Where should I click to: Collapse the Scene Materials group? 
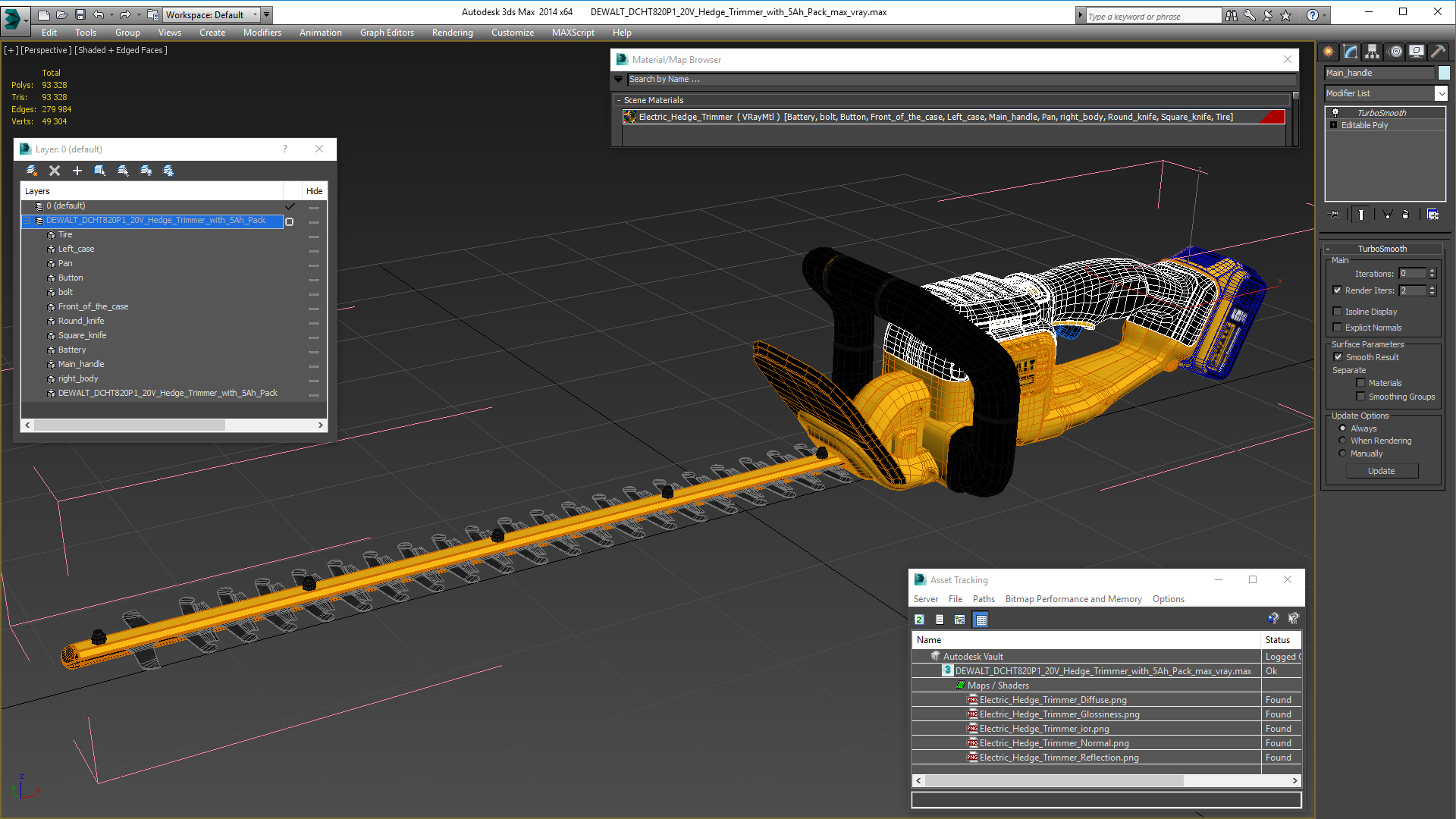[619, 100]
